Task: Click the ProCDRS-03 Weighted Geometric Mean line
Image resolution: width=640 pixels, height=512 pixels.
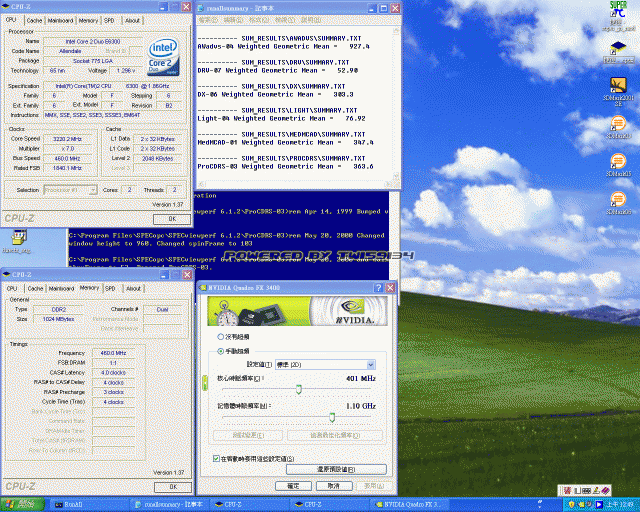Action: (285, 167)
